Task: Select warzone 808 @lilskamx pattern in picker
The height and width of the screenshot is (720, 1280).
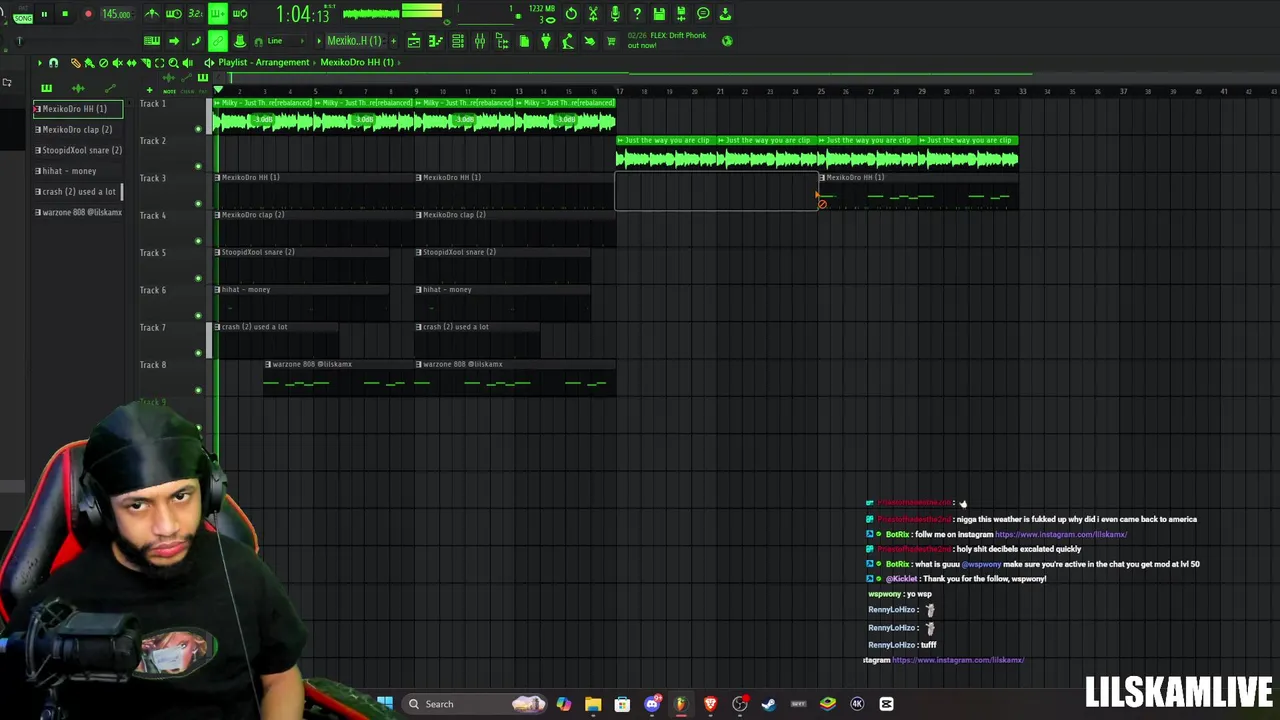Action: tap(78, 212)
